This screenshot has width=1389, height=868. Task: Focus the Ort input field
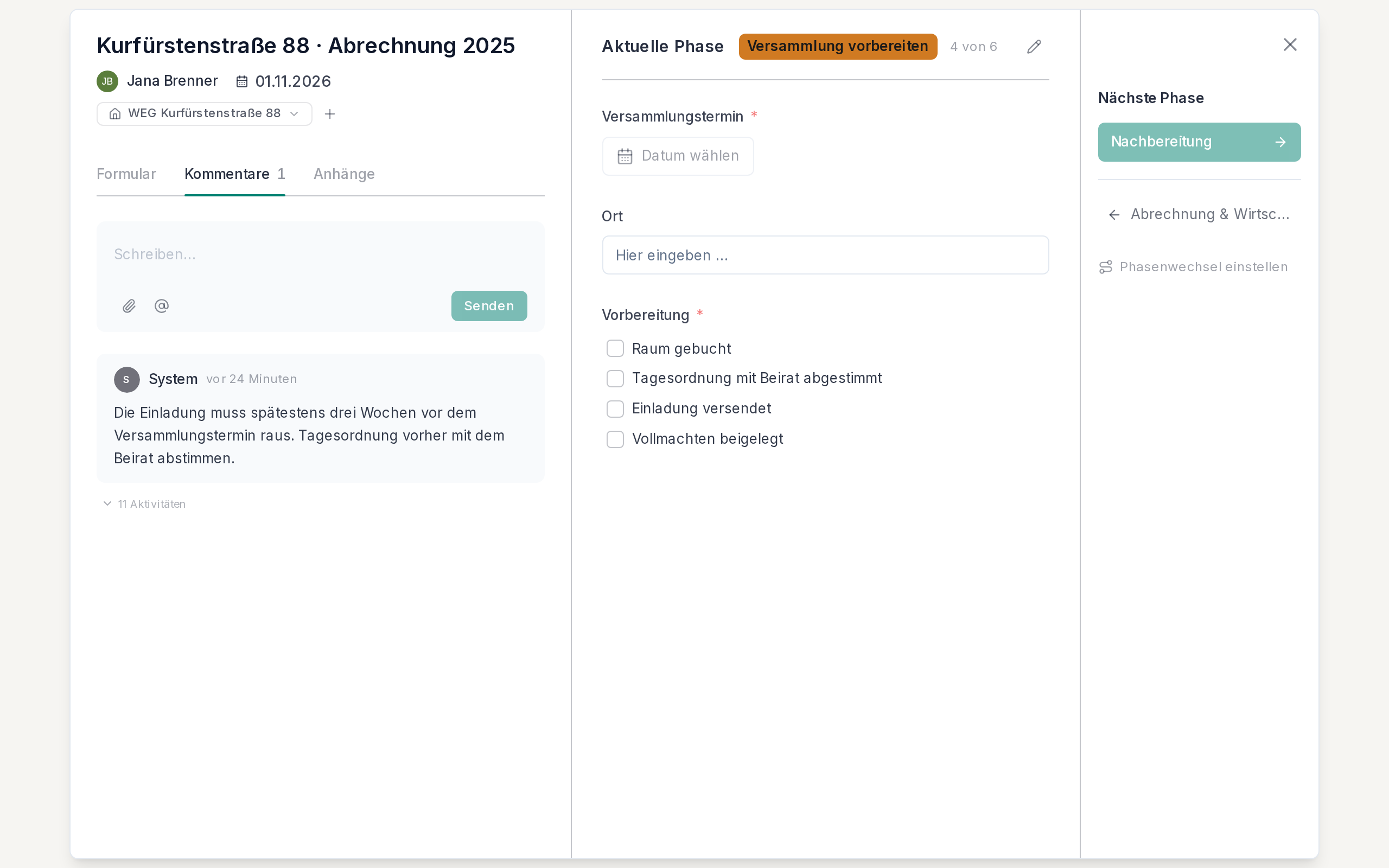825,255
